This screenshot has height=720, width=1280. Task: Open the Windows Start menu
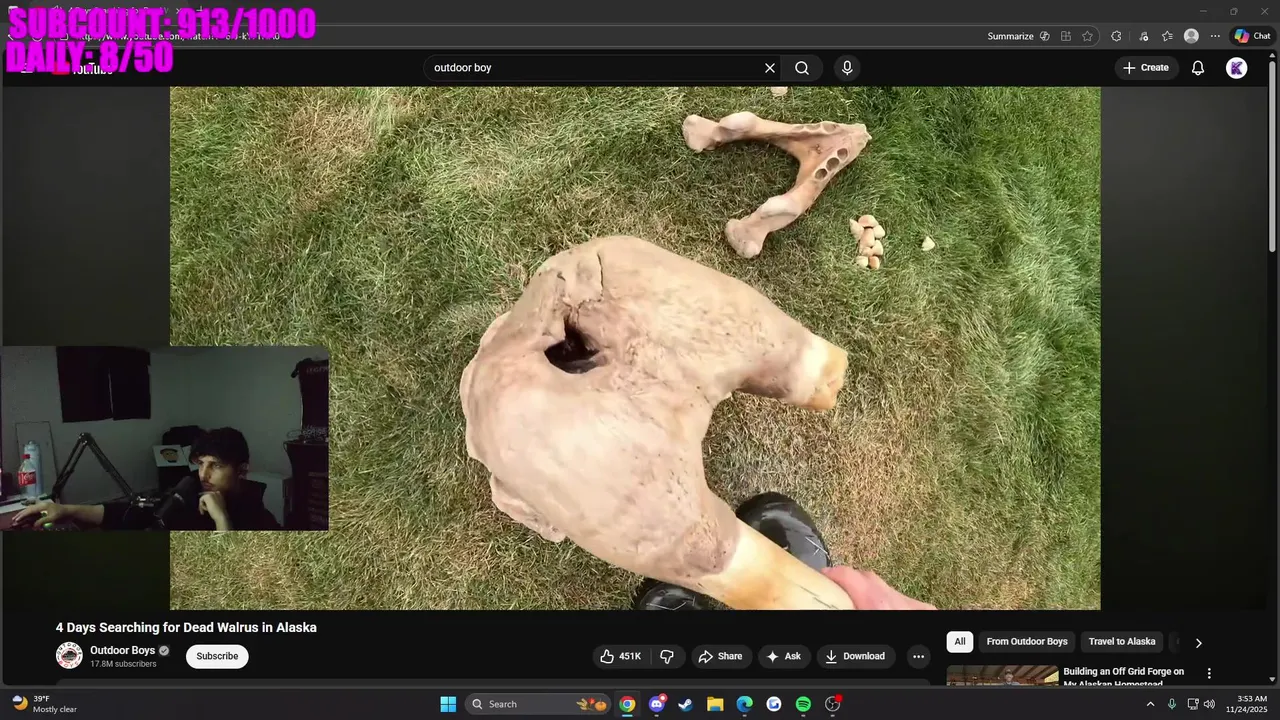pos(448,704)
